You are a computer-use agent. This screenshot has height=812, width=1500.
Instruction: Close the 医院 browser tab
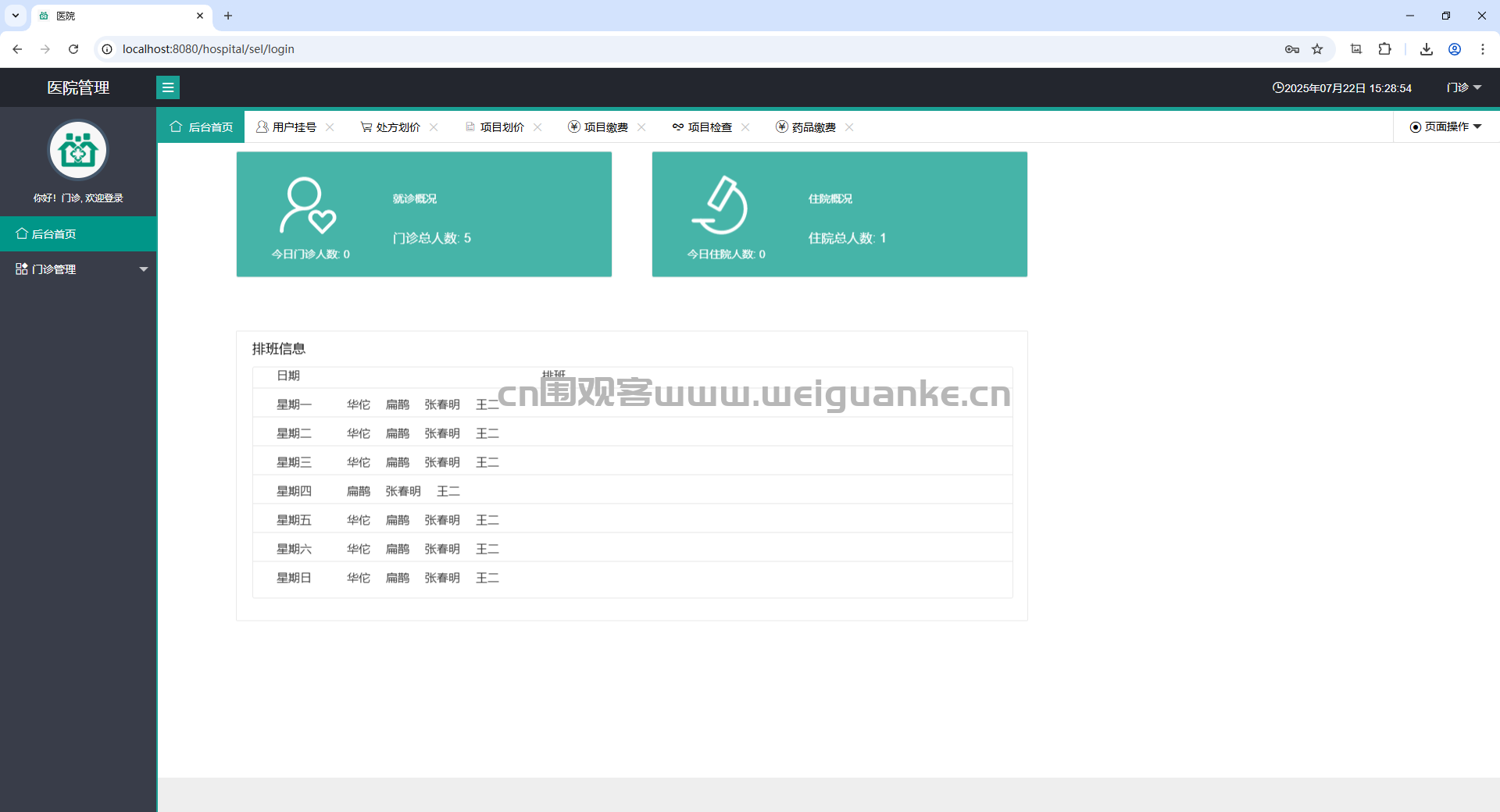[x=200, y=16]
